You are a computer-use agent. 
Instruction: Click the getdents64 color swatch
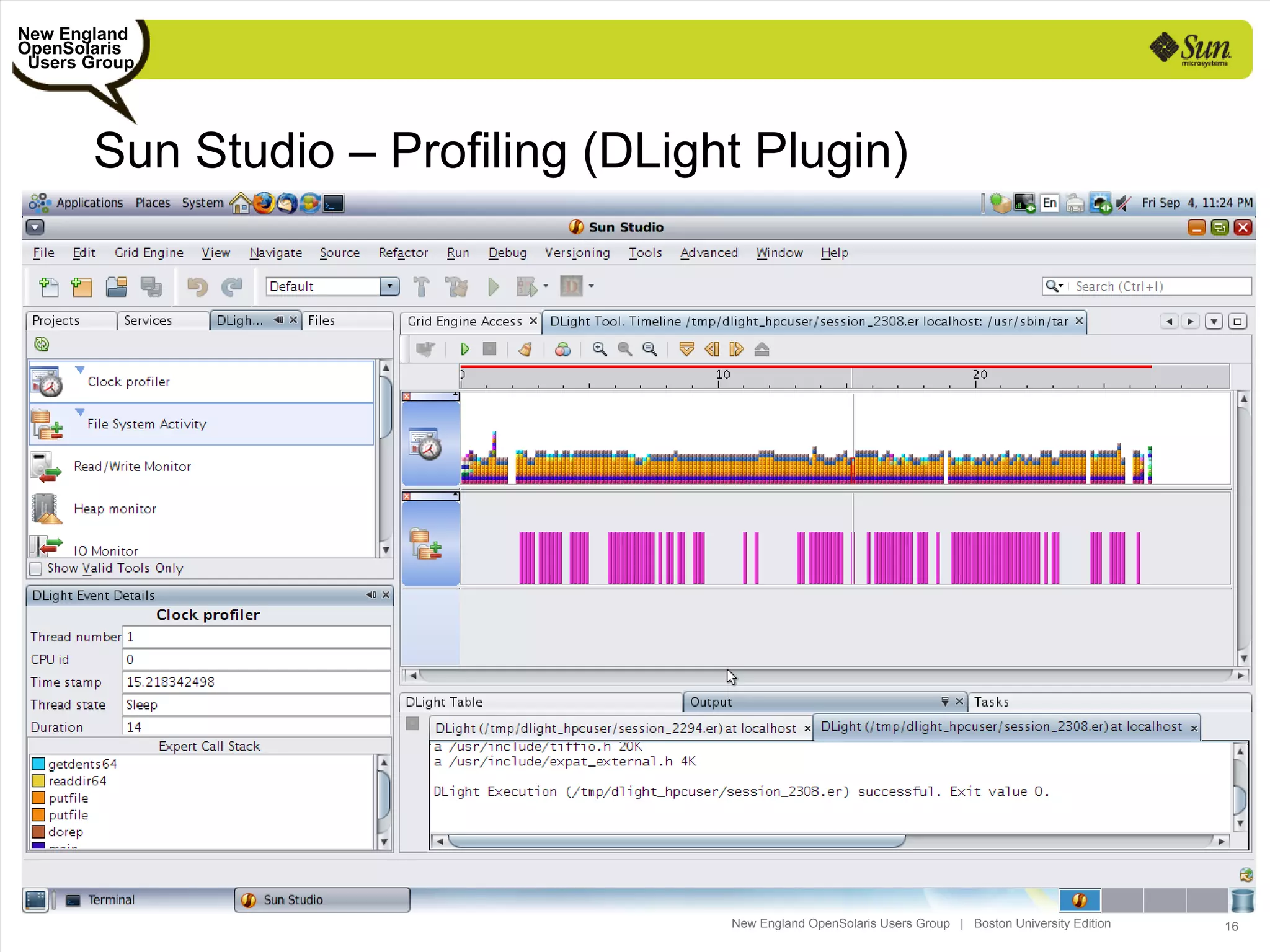click(x=38, y=764)
